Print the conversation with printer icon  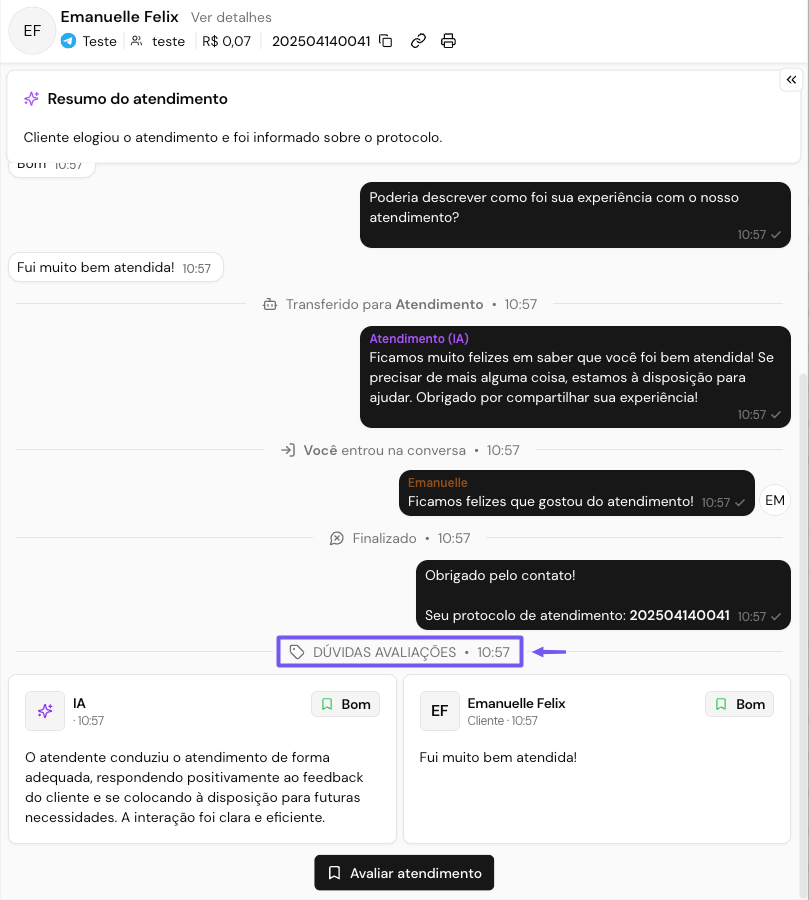(448, 41)
